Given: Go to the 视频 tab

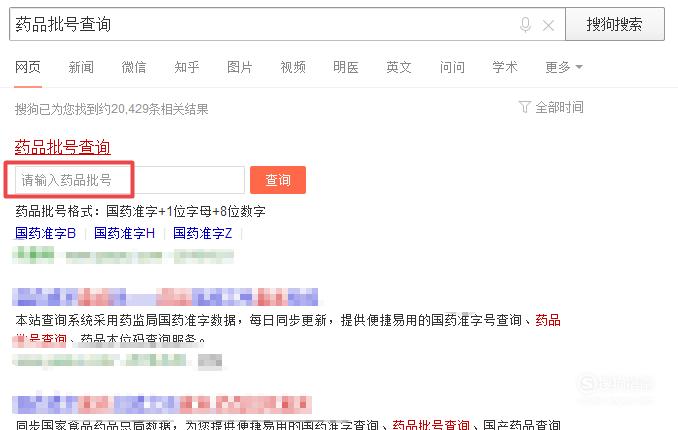Looking at the screenshot, I should coord(293,67).
